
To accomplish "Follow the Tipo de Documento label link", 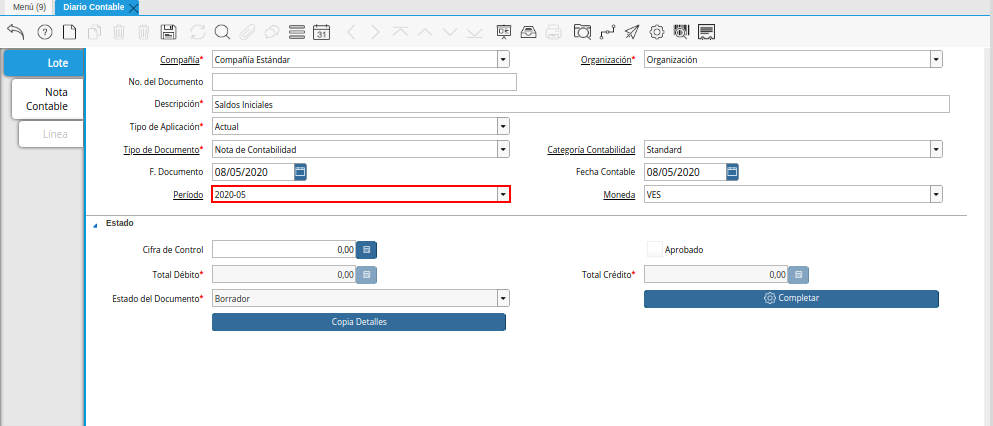I will 161,149.
